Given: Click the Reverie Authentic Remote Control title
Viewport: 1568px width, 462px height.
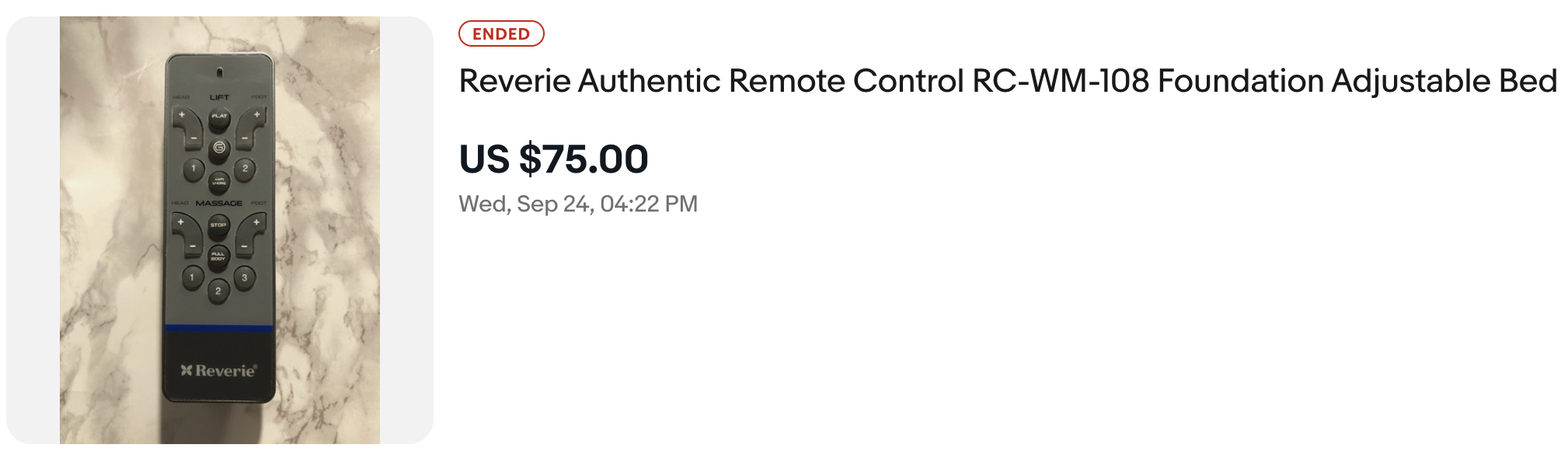Looking at the screenshot, I should 1007,81.
